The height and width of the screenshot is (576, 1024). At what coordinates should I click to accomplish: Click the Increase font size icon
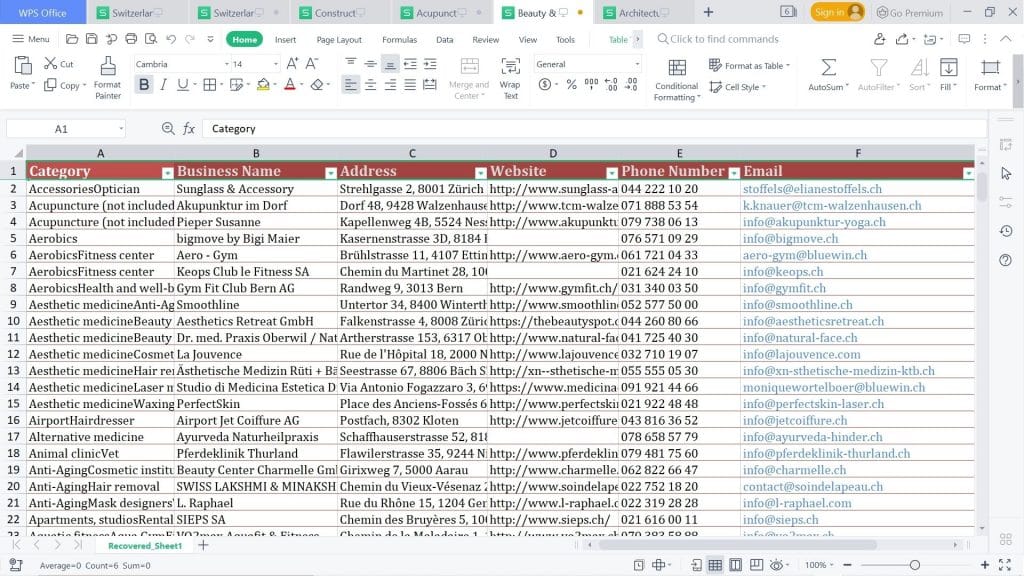[x=293, y=63]
